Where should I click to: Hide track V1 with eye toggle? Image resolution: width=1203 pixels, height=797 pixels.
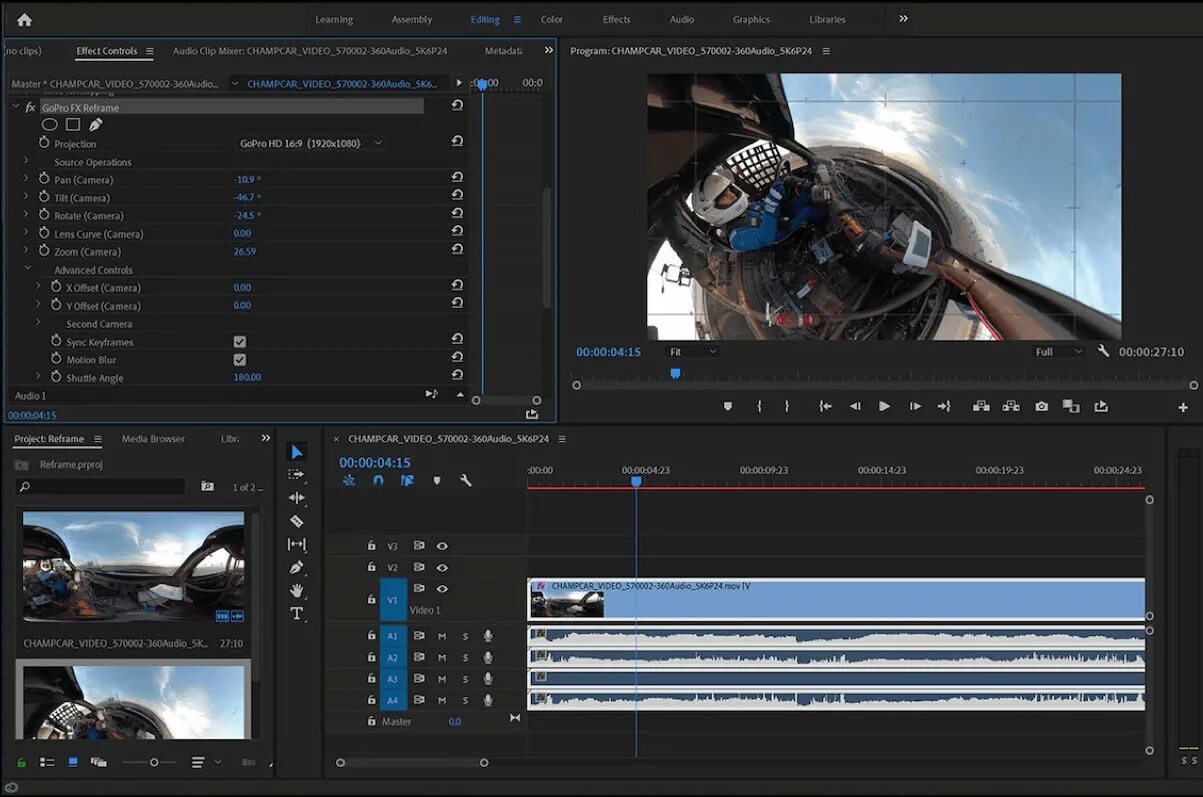click(442, 589)
